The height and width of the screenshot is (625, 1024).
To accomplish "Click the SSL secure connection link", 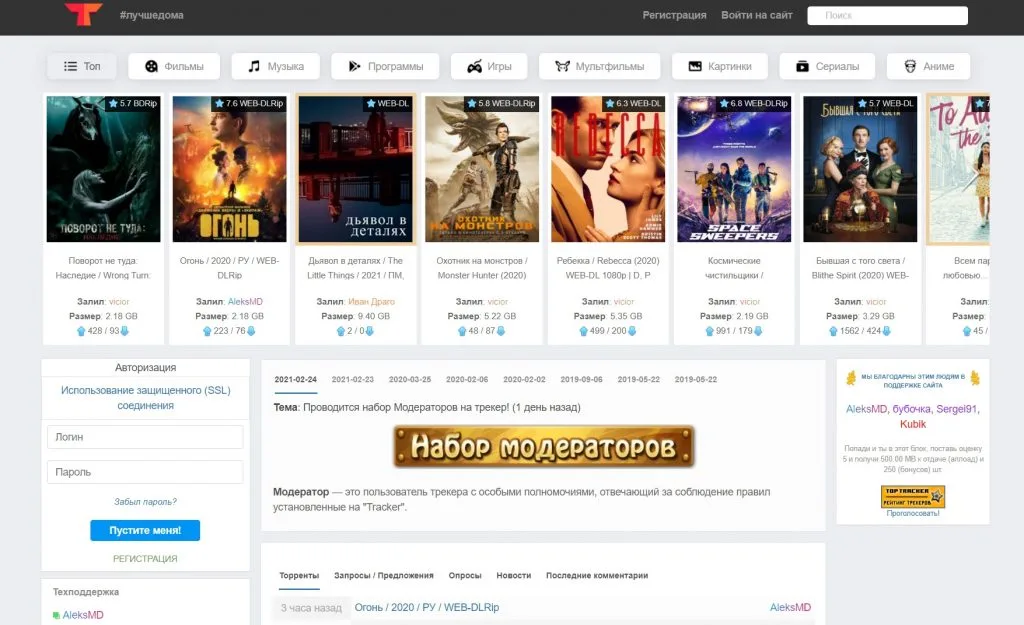I will point(146,398).
